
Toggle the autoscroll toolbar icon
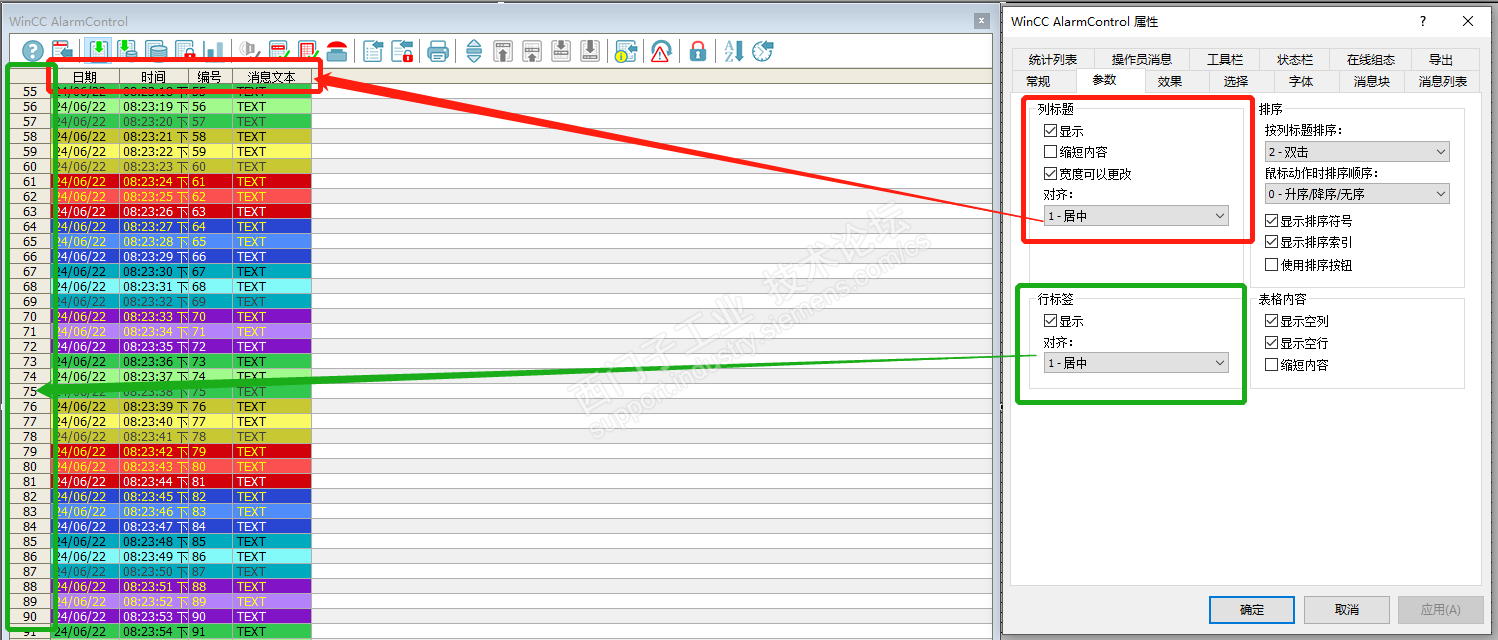(474, 51)
